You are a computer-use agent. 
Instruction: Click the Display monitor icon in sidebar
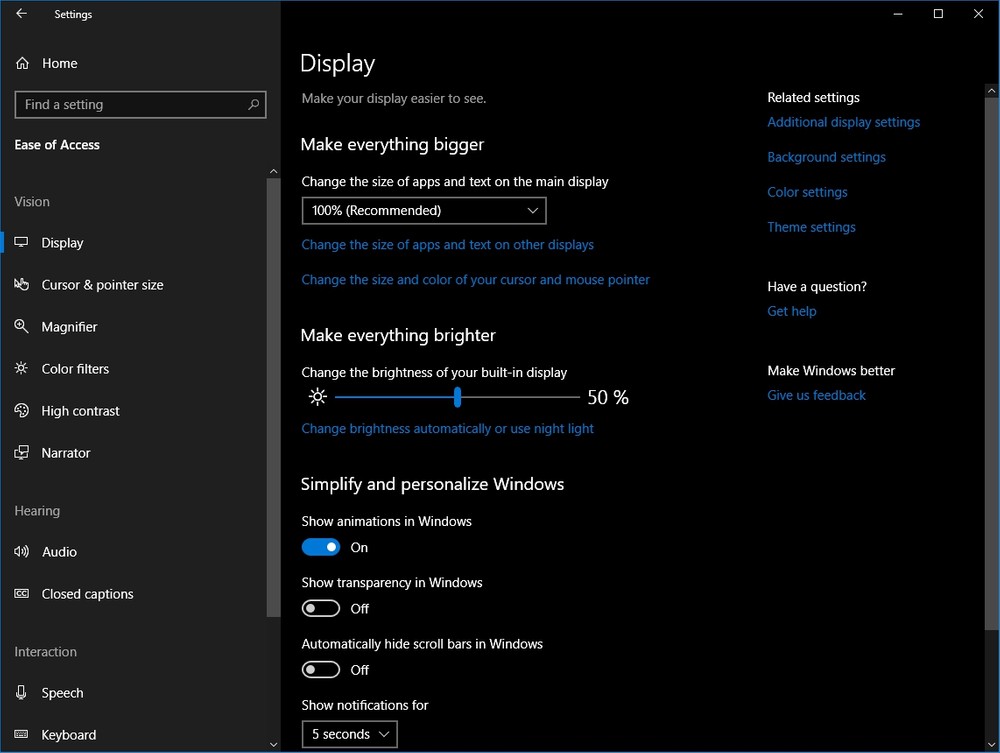(22, 242)
